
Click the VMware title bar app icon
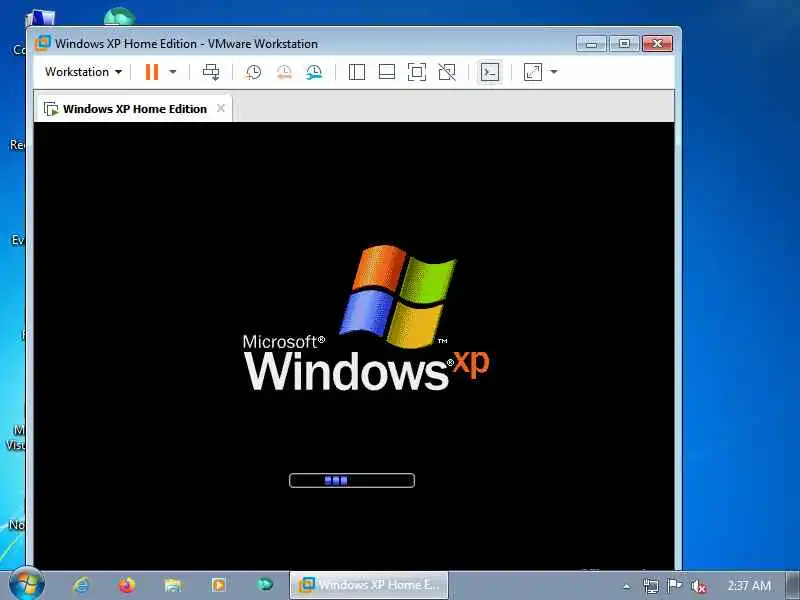pos(43,43)
